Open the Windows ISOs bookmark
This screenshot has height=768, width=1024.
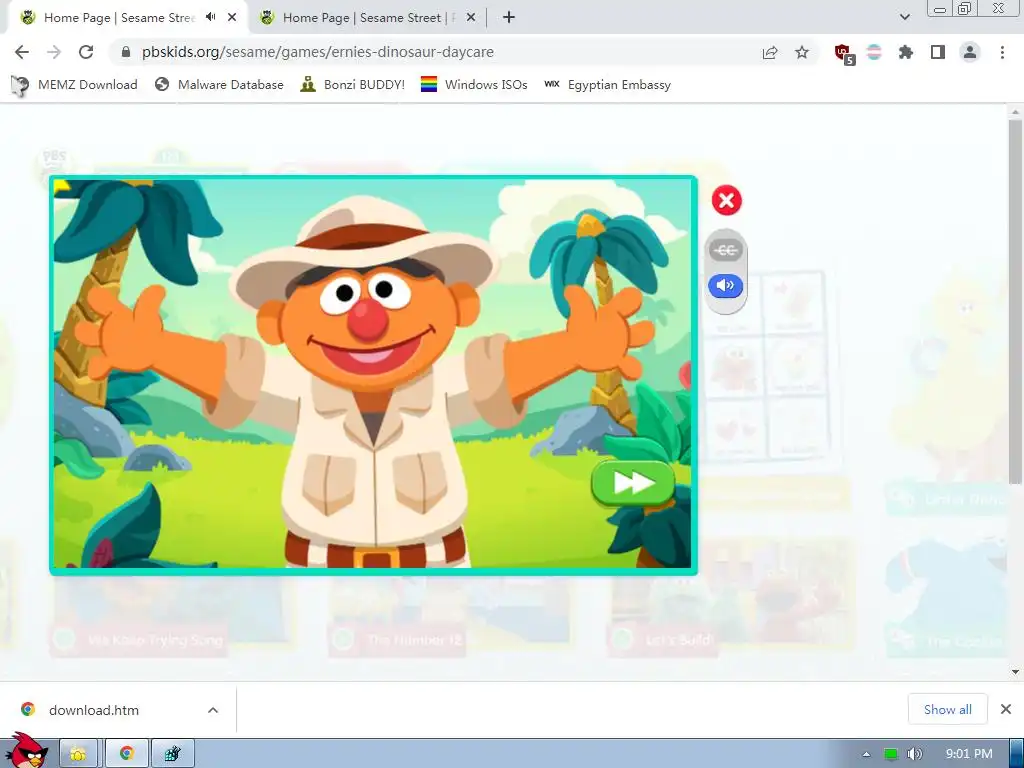point(474,85)
